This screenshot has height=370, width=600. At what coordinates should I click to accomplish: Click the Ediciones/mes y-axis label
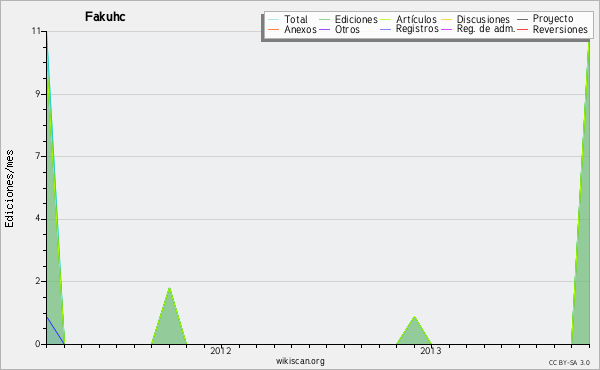point(9,189)
